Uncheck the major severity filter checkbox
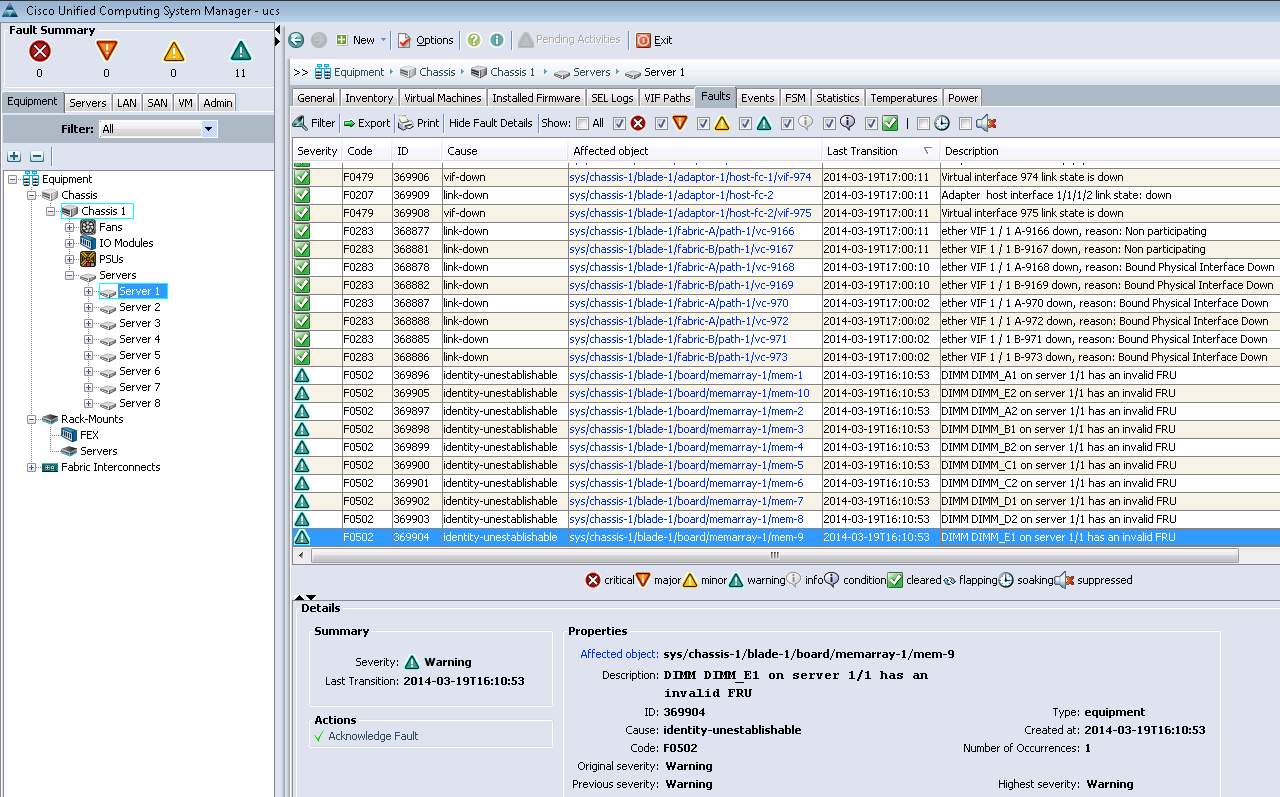The width and height of the screenshot is (1280, 797). pyautogui.click(x=661, y=124)
